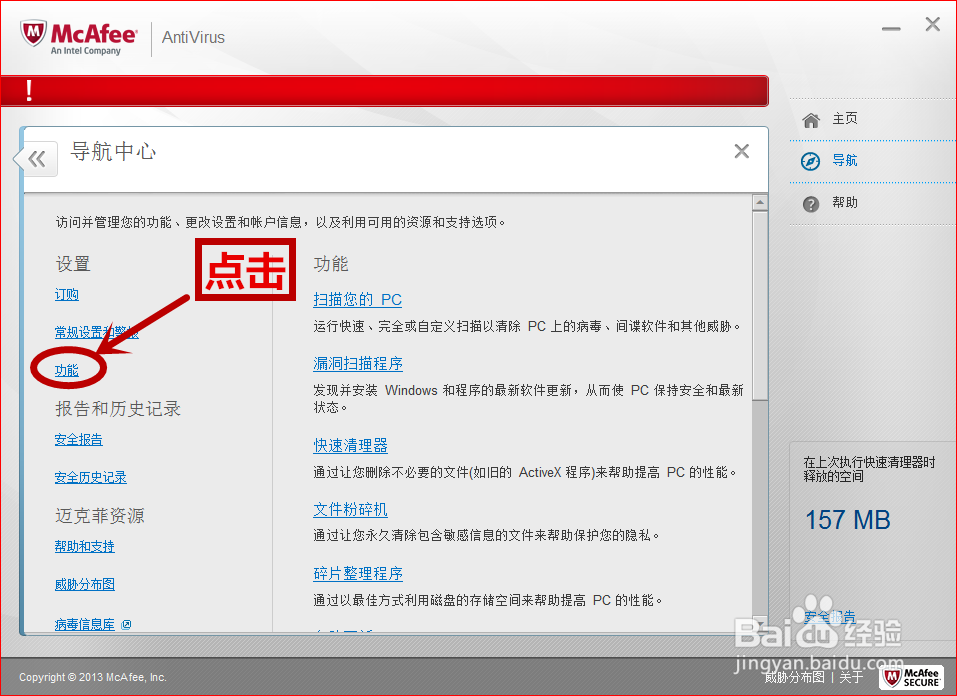
Task: Open 帮助 question mark icon
Action: click(811, 204)
